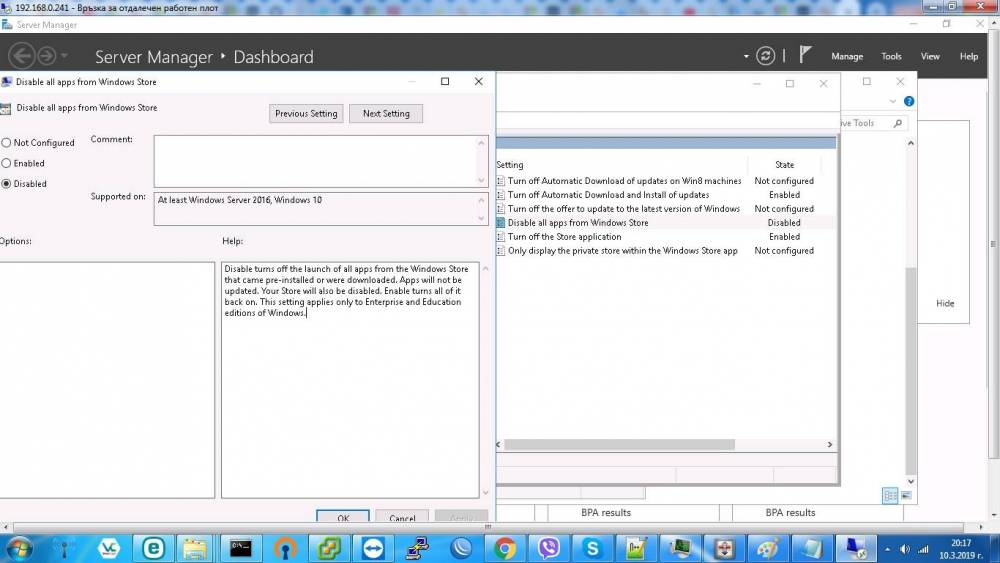1000x563 pixels.
Task: Click Previous Setting button
Action: coord(306,113)
